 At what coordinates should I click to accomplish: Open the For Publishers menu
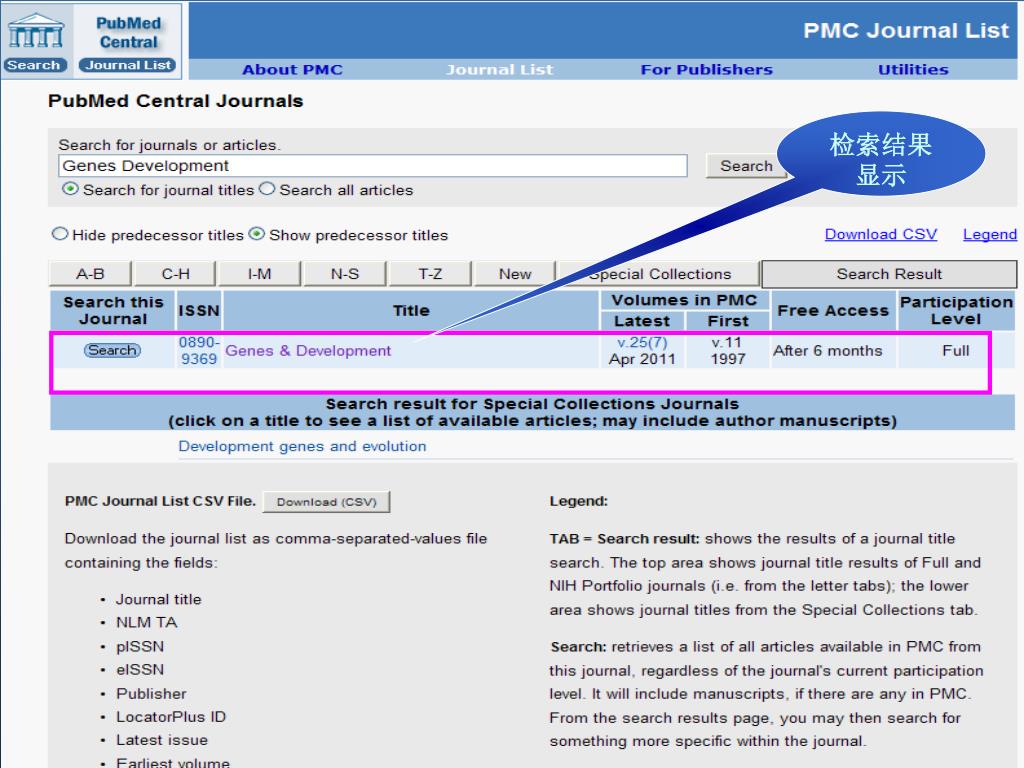(707, 70)
